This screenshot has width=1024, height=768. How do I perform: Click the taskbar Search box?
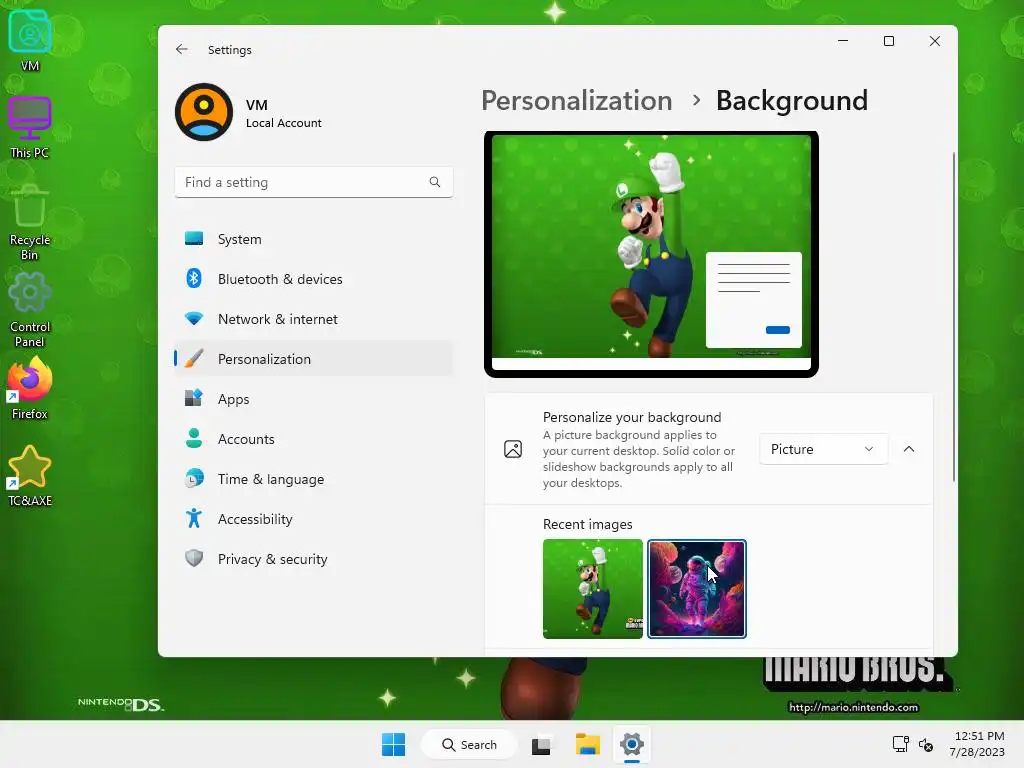coord(470,744)
